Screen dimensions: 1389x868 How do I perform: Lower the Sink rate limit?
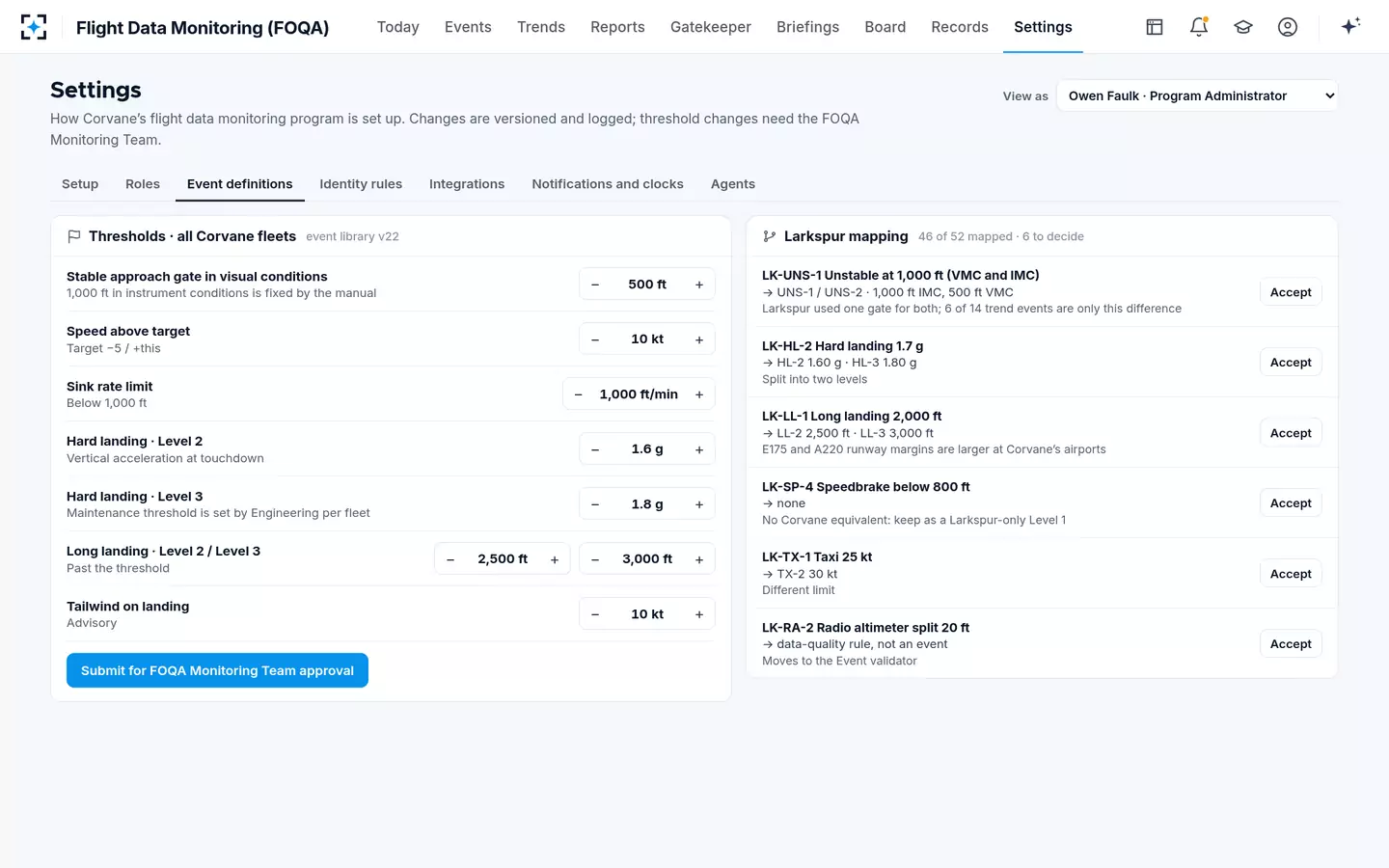coord(579,394)
